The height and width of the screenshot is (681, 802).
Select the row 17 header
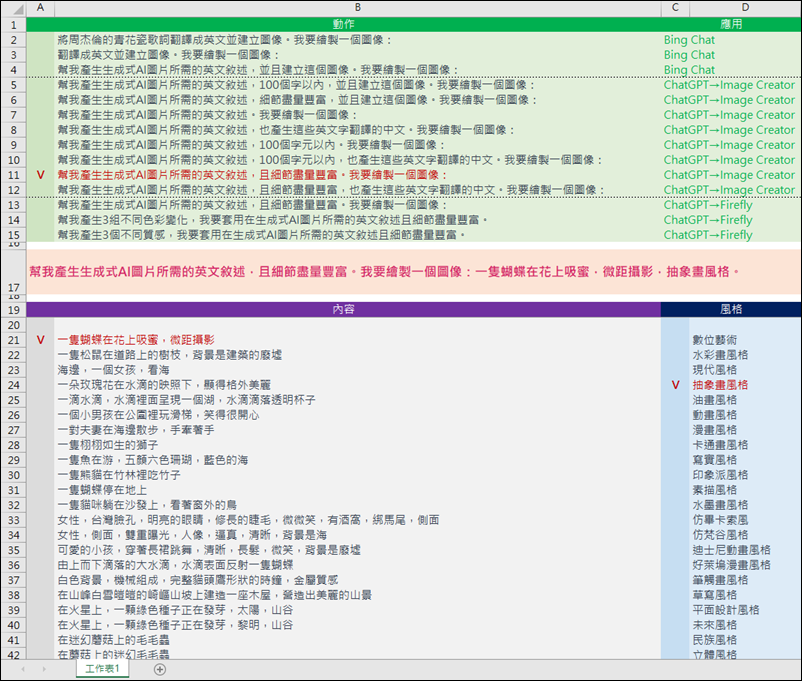[13, 271]
